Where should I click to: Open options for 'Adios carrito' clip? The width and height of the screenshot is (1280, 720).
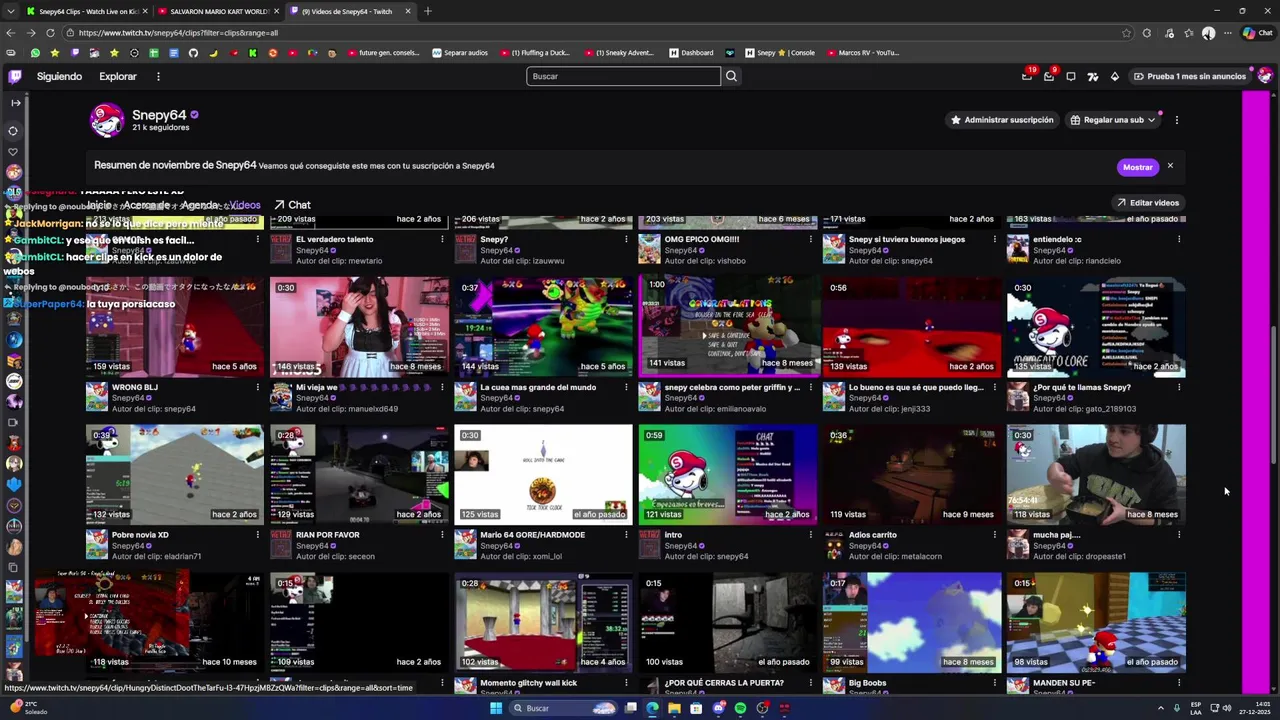(994, 535)
